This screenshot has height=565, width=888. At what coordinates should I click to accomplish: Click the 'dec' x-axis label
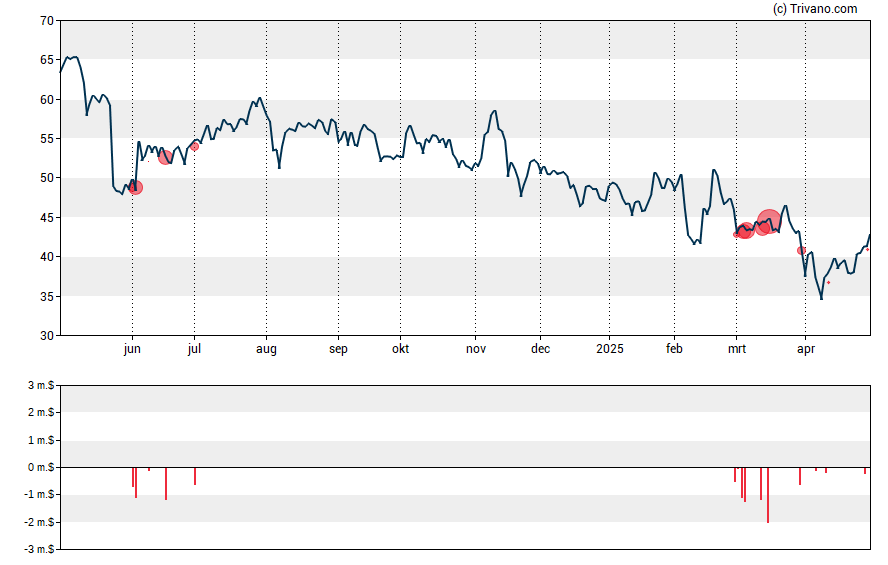click(540, 348)
